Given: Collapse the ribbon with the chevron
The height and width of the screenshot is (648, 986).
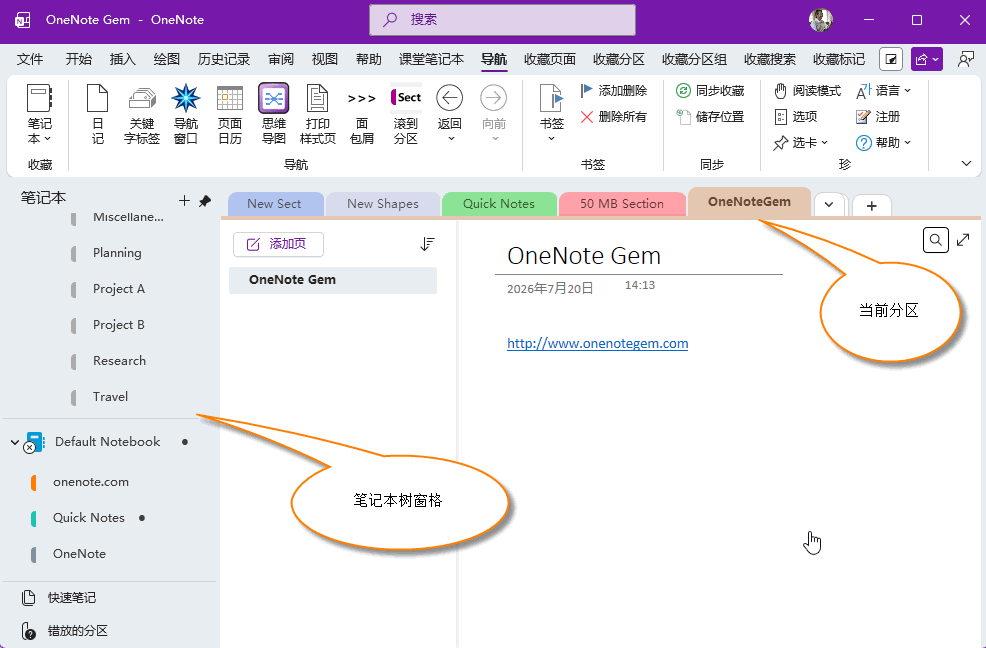Looking at the screenshot, I should pyautogui.click(x=967, y=164).
